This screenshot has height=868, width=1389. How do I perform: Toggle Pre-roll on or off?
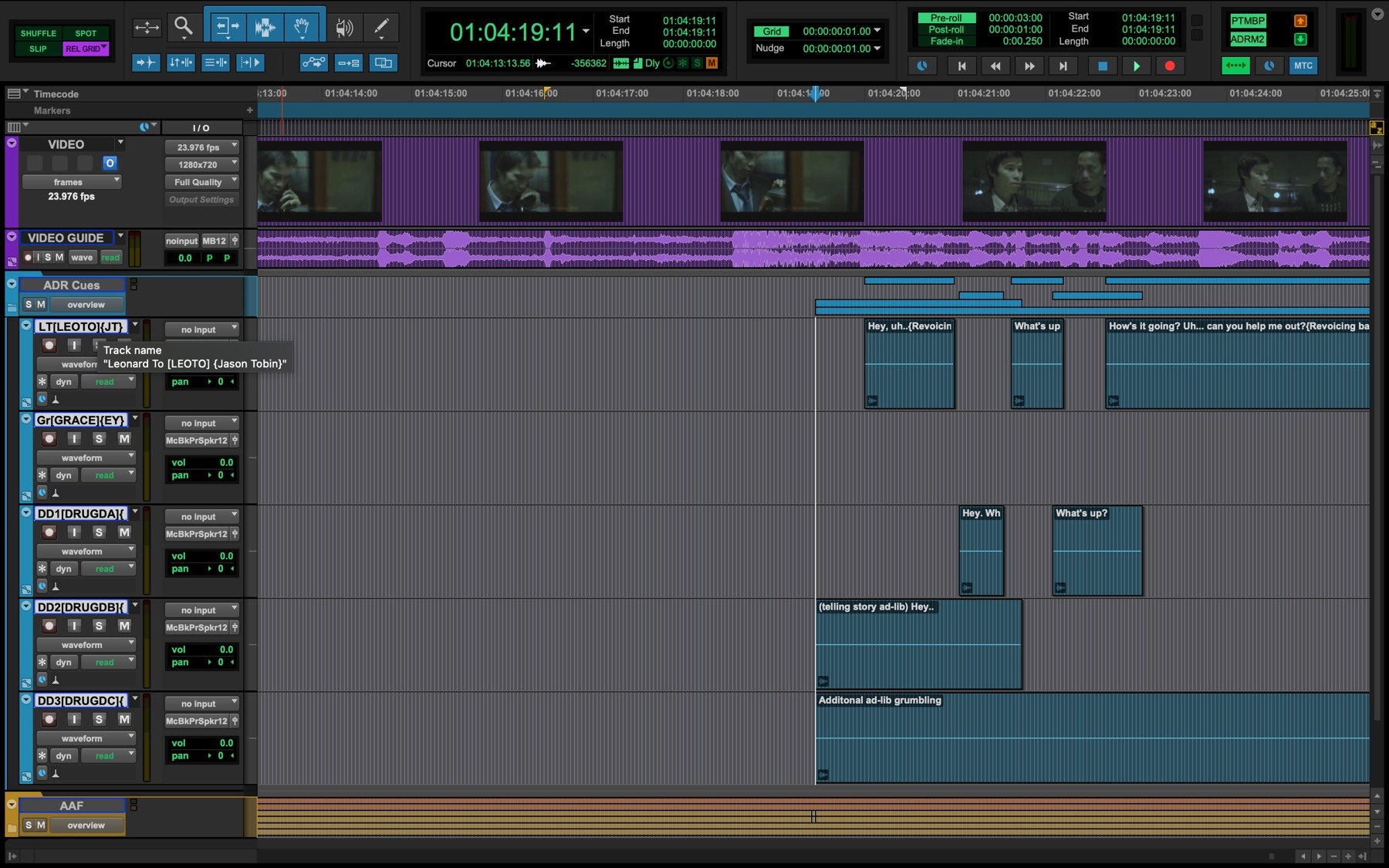pyautogui.click(x=946, y=18)
